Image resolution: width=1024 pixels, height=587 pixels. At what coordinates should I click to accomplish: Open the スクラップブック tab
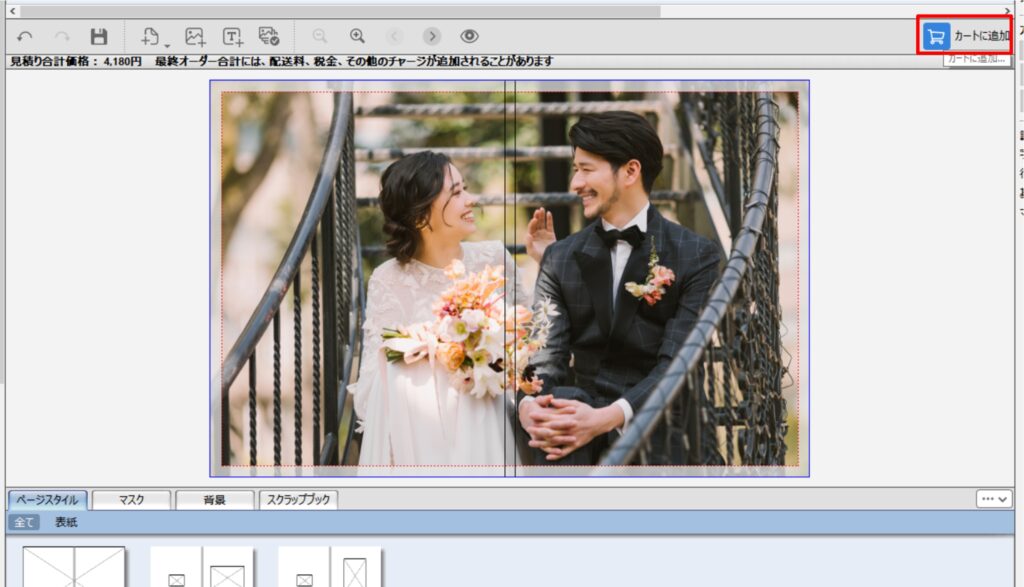(x=299, y=500)
